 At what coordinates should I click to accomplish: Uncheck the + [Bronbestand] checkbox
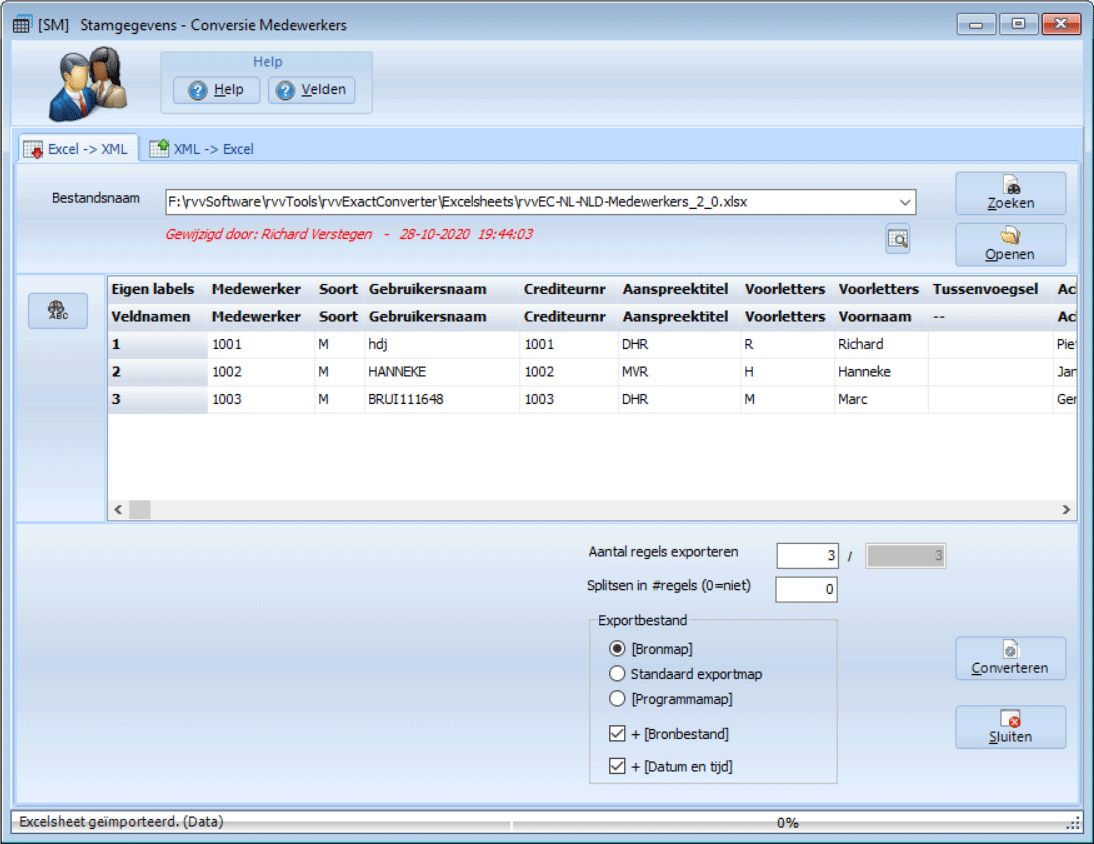(x=617, y=734)
